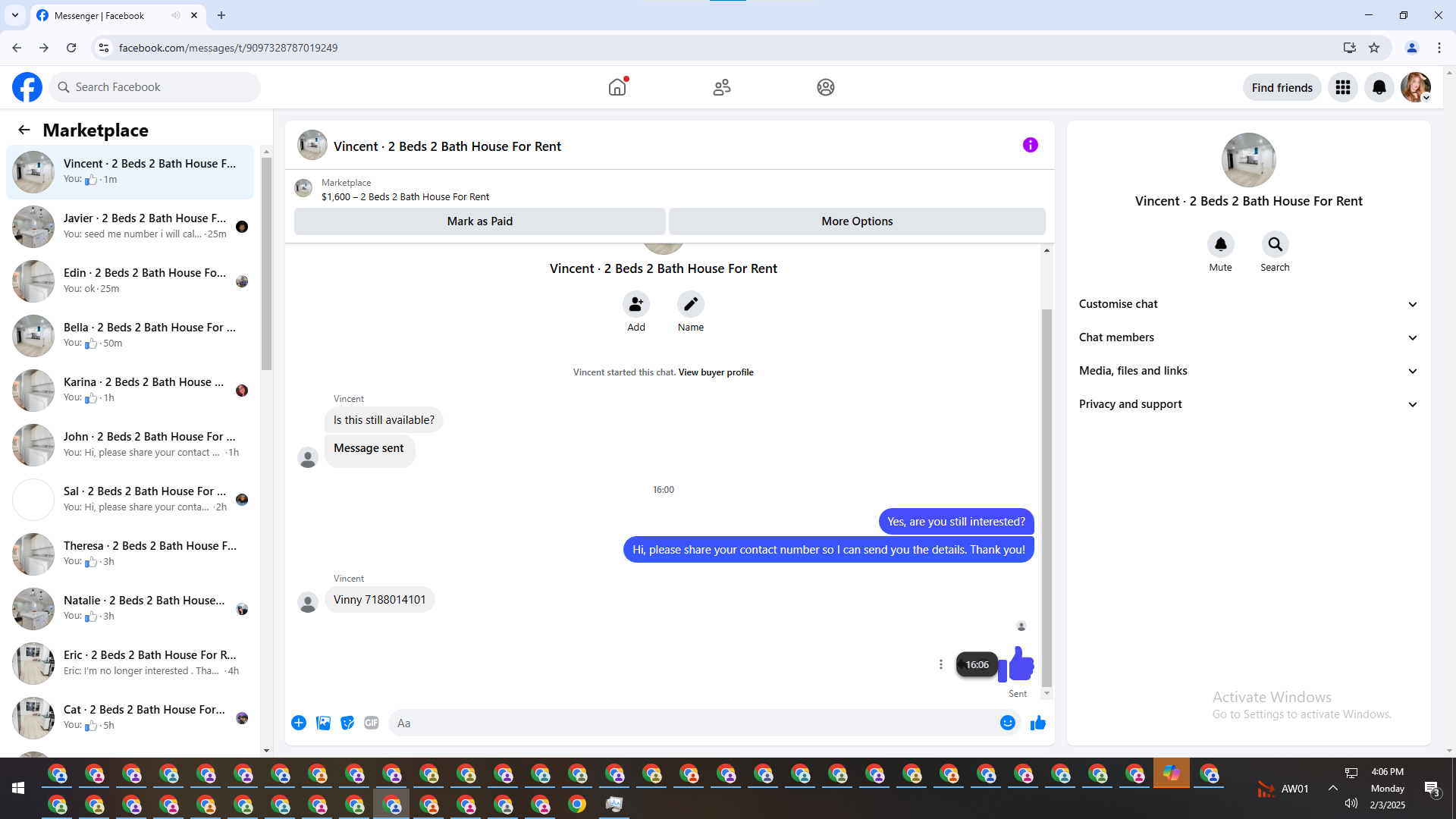Toggle the conversation information panel icon
This screenshot has width=1456, height=819.
click(x=1030, y=145)
